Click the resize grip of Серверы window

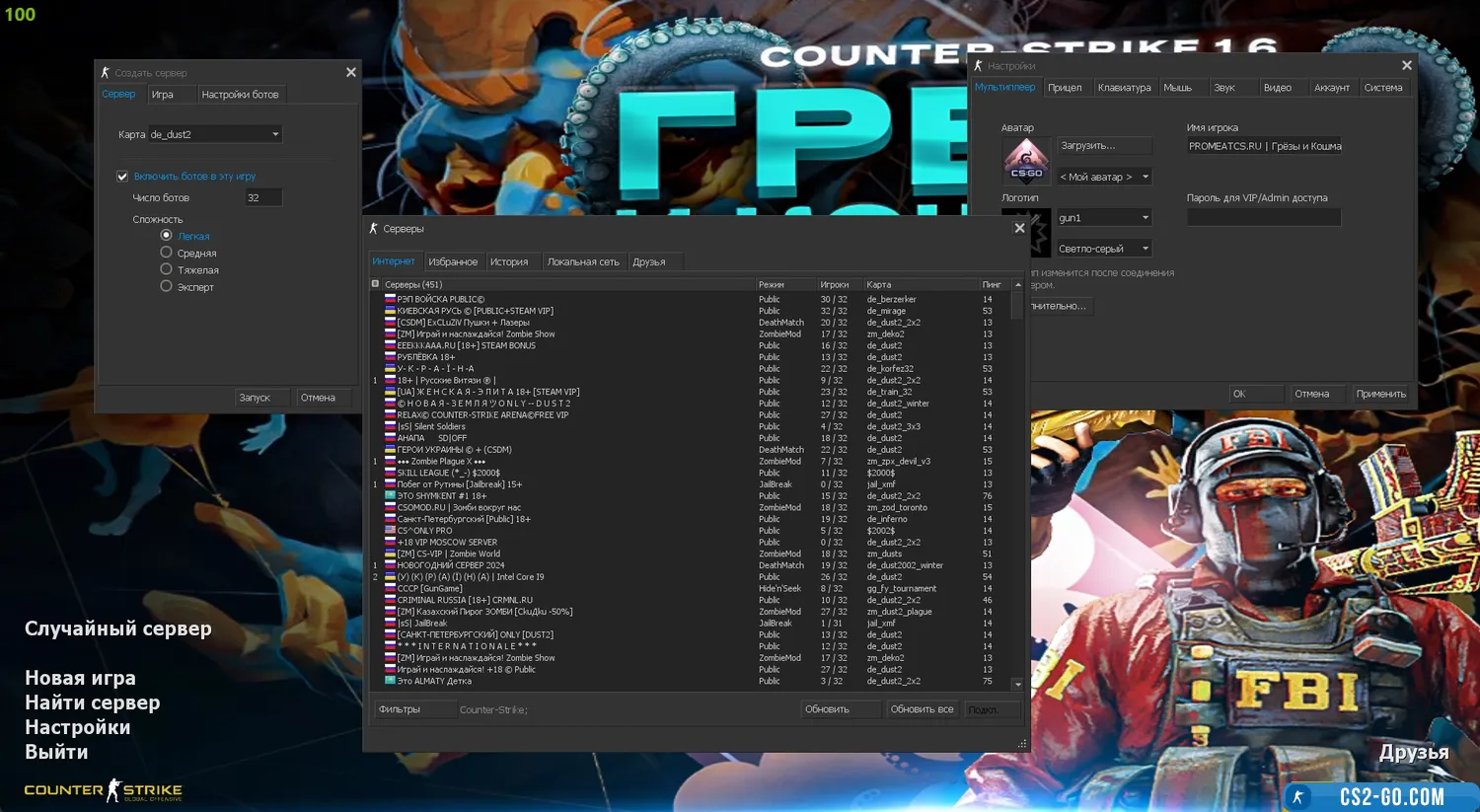(1022, 744)
